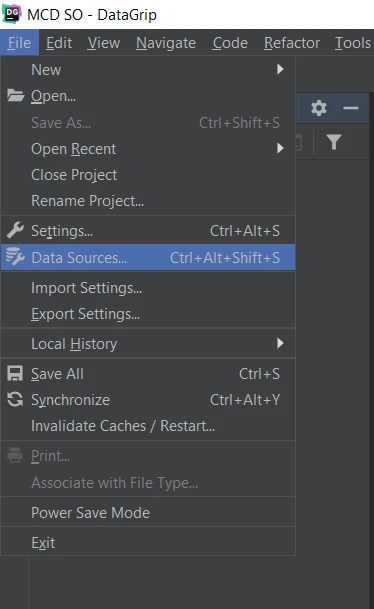
Task: Expand the Open Recent submenu arrow
Action: (280, 148)
